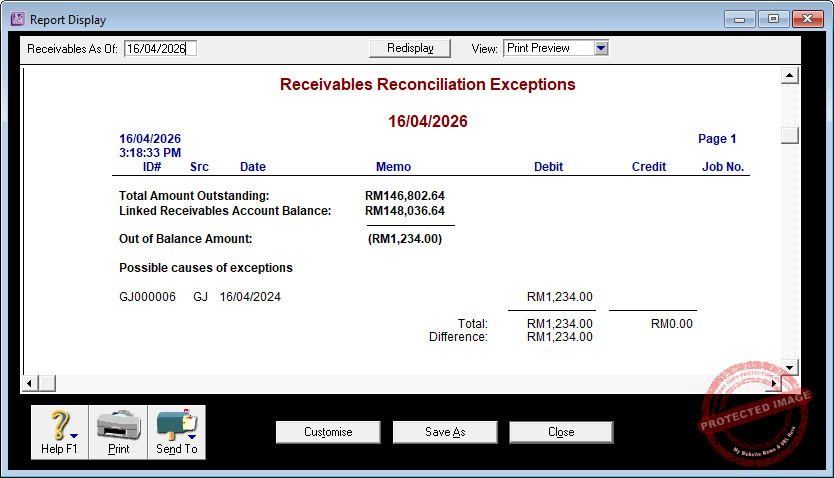This screenshot has height=478, width=834.
Task: Click the Redisplay button
Action: click(x=410, y=48)
